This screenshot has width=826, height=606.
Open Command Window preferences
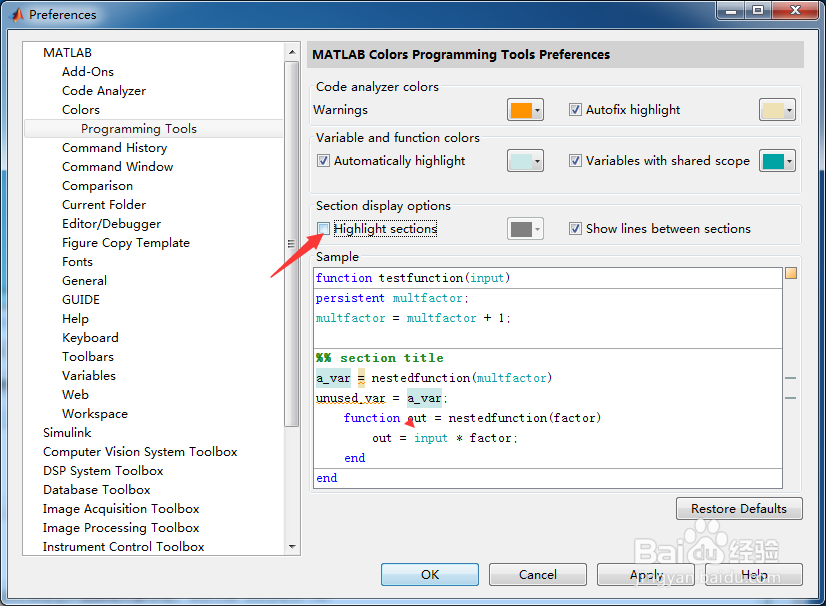[x=117, y=167]
